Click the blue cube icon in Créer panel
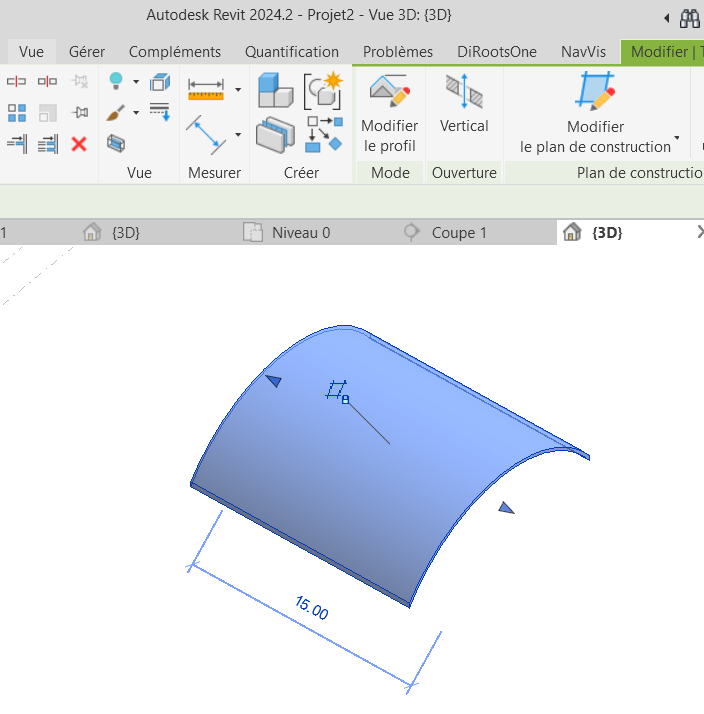The height and width of the screenshot is (714, 704). click(274, 91)
